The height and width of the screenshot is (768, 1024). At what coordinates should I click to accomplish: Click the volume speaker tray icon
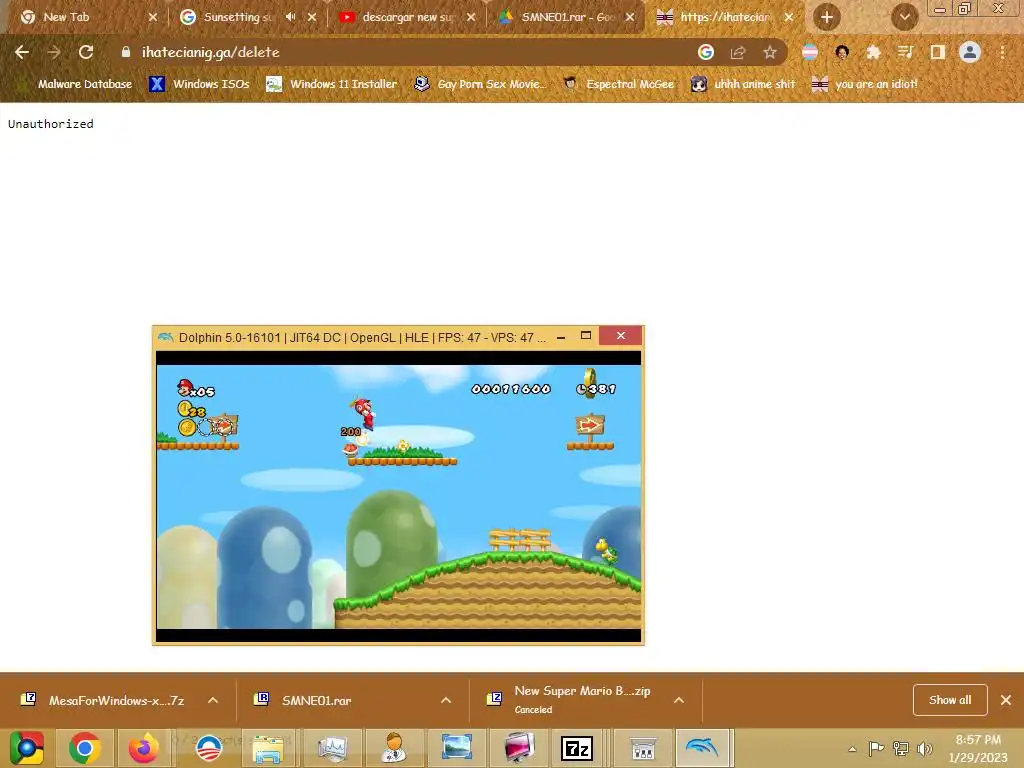924,748
